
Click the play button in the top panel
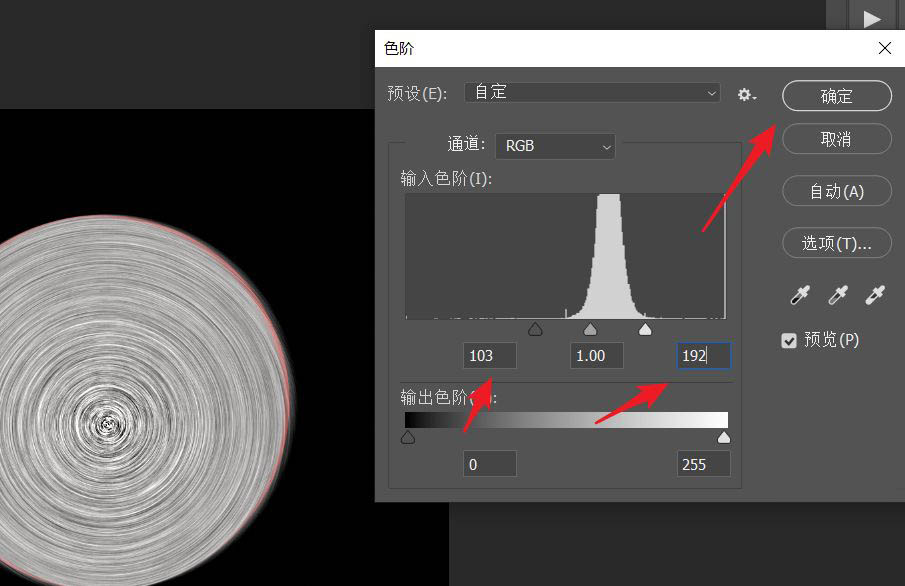click(x=872, y=18)
